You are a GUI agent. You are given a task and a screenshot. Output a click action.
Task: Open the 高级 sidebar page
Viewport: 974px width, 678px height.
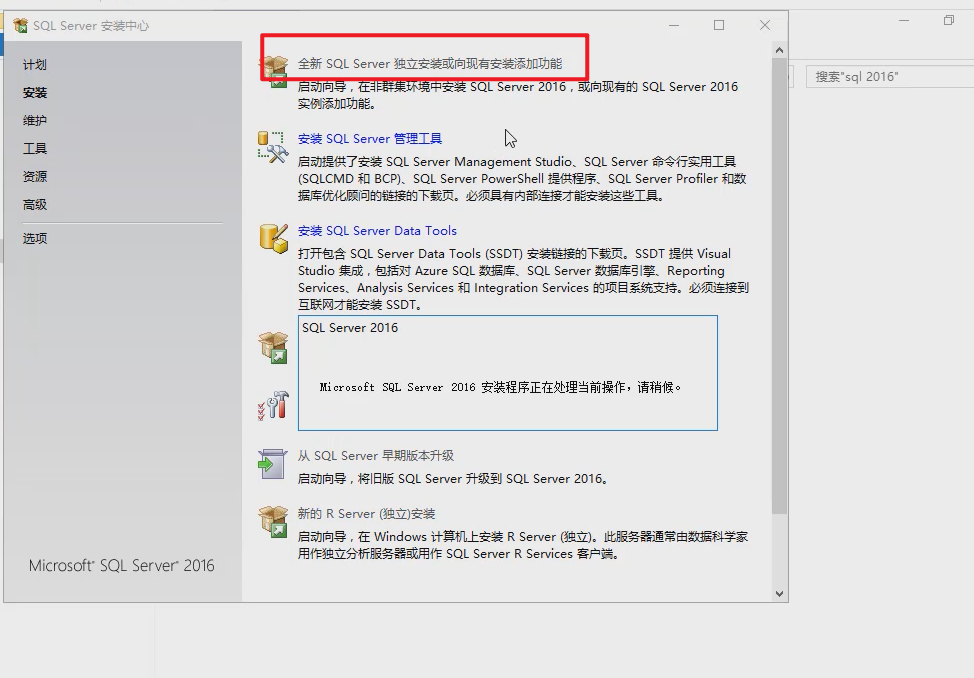35,204
